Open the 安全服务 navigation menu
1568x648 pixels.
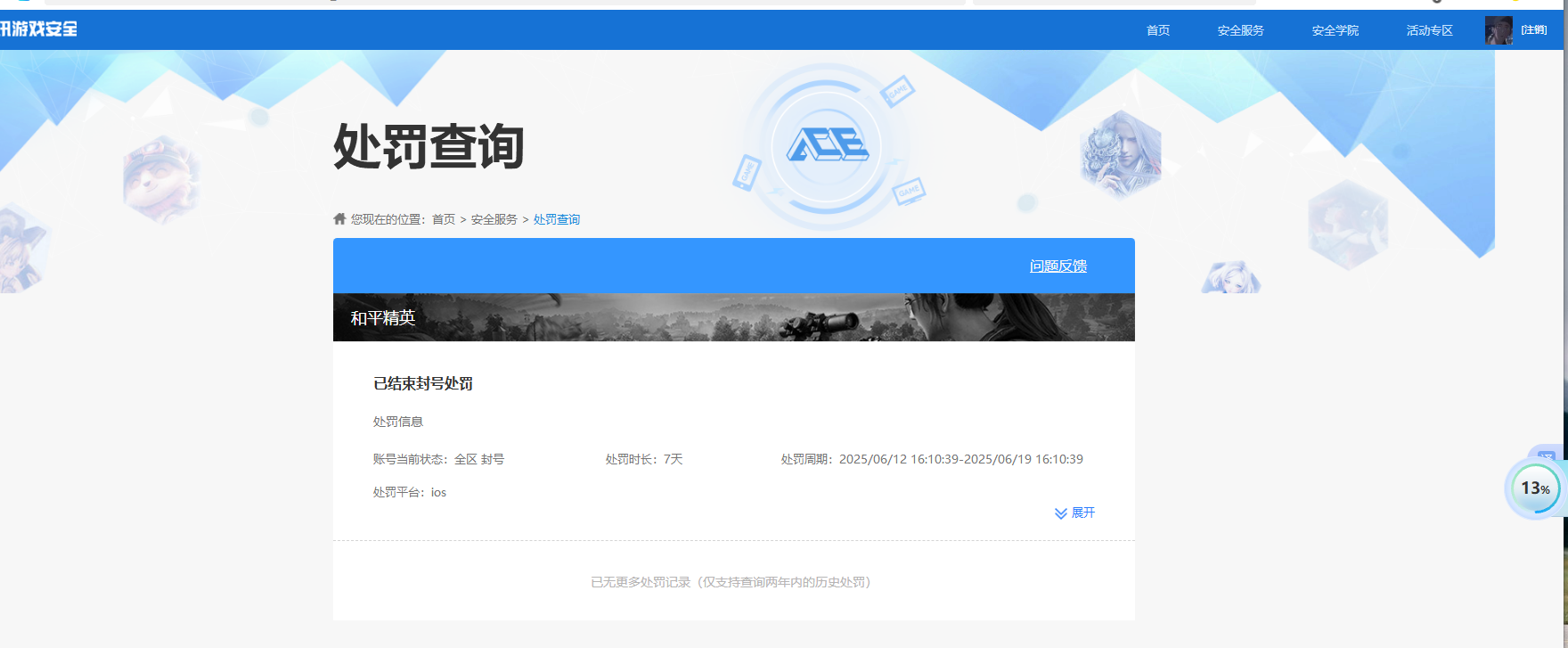point(1240,30)
